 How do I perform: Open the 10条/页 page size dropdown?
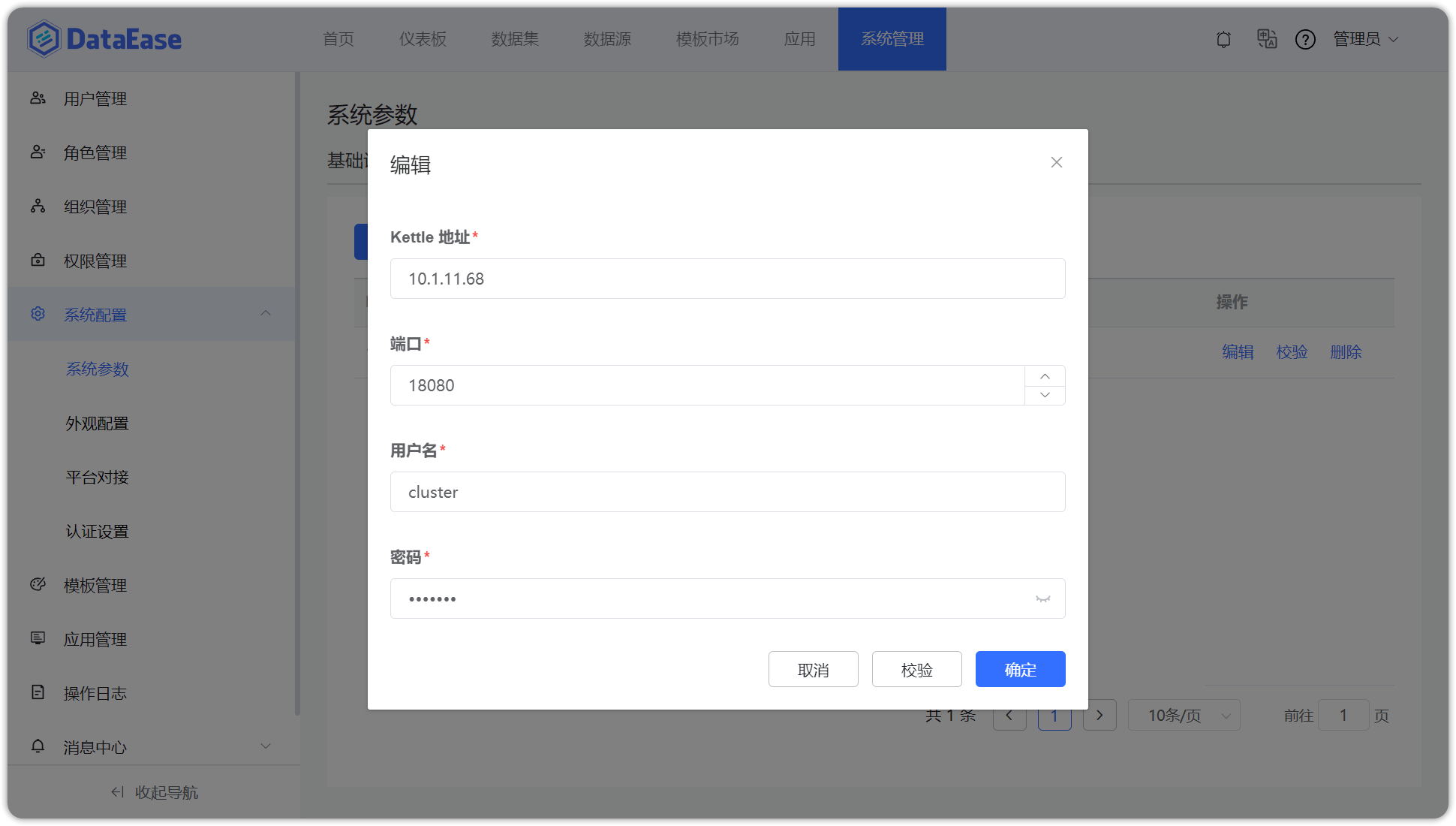[x=1184, y=715]
